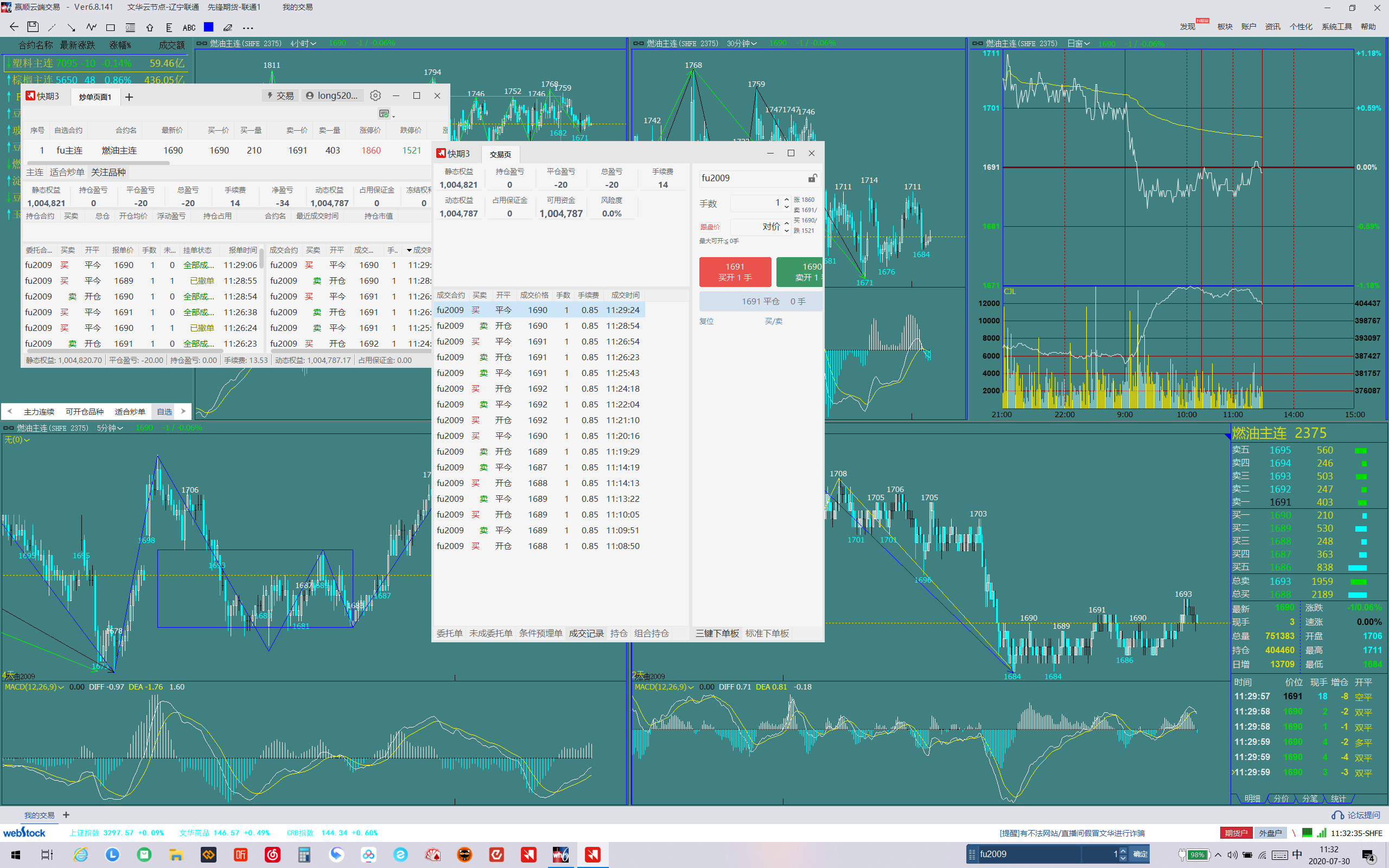Increase 手数 quantity with up arrow
1389x868 pixels.
[786, 200]
